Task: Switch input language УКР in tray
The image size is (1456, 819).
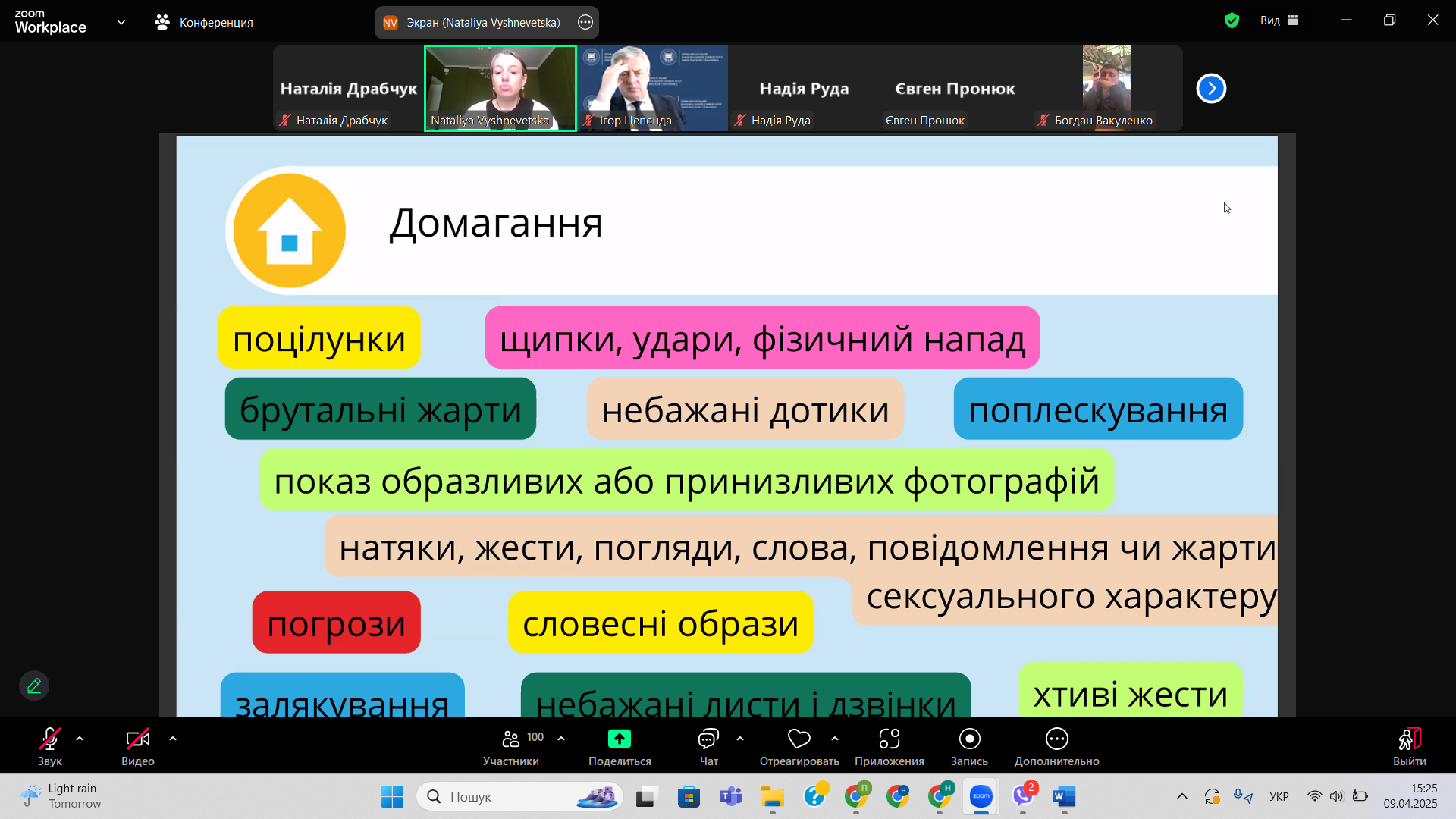Action: 1279,796
